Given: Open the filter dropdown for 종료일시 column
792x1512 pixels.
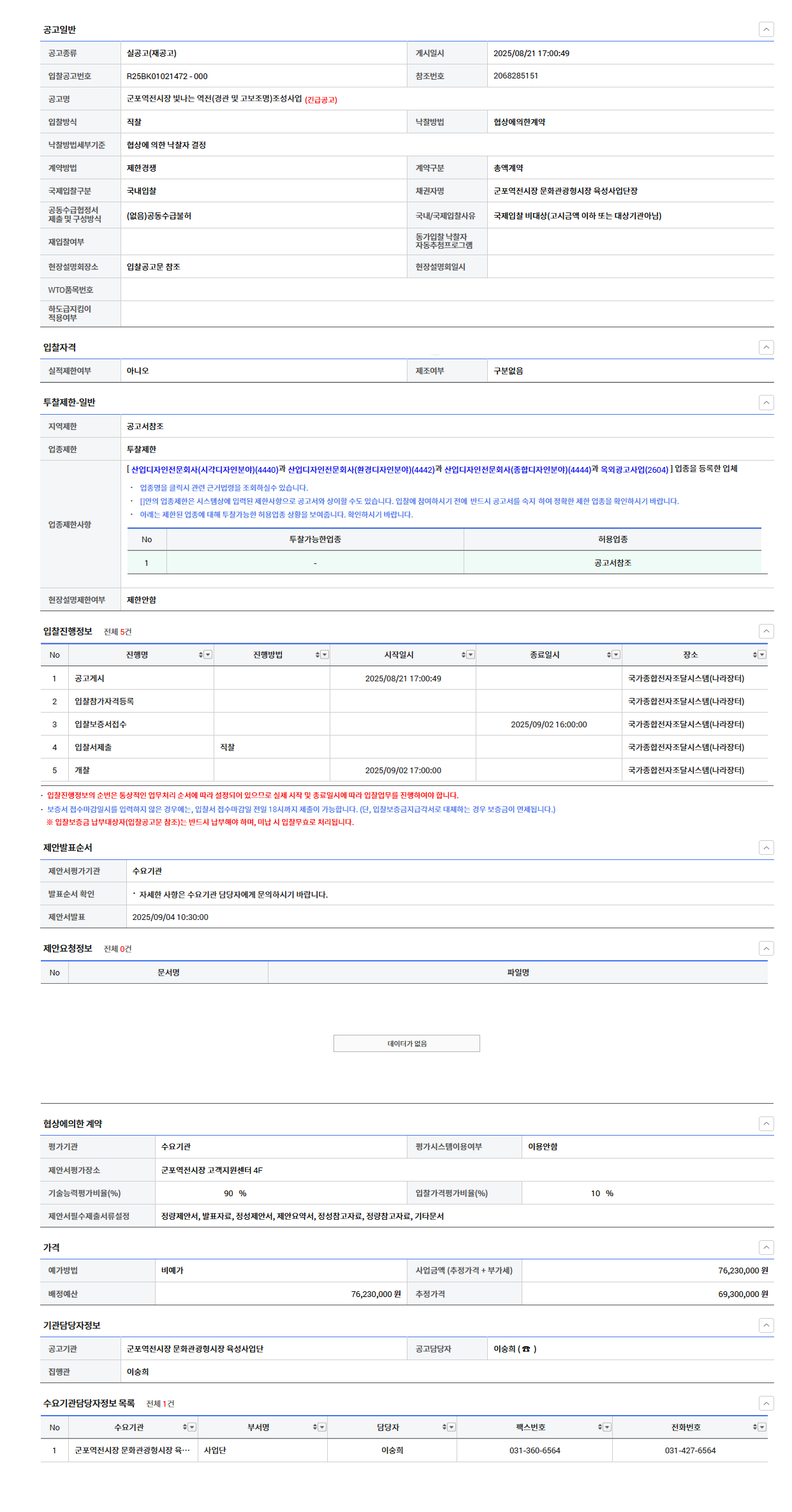Looking at the screenshot, I should pos(616,655).
